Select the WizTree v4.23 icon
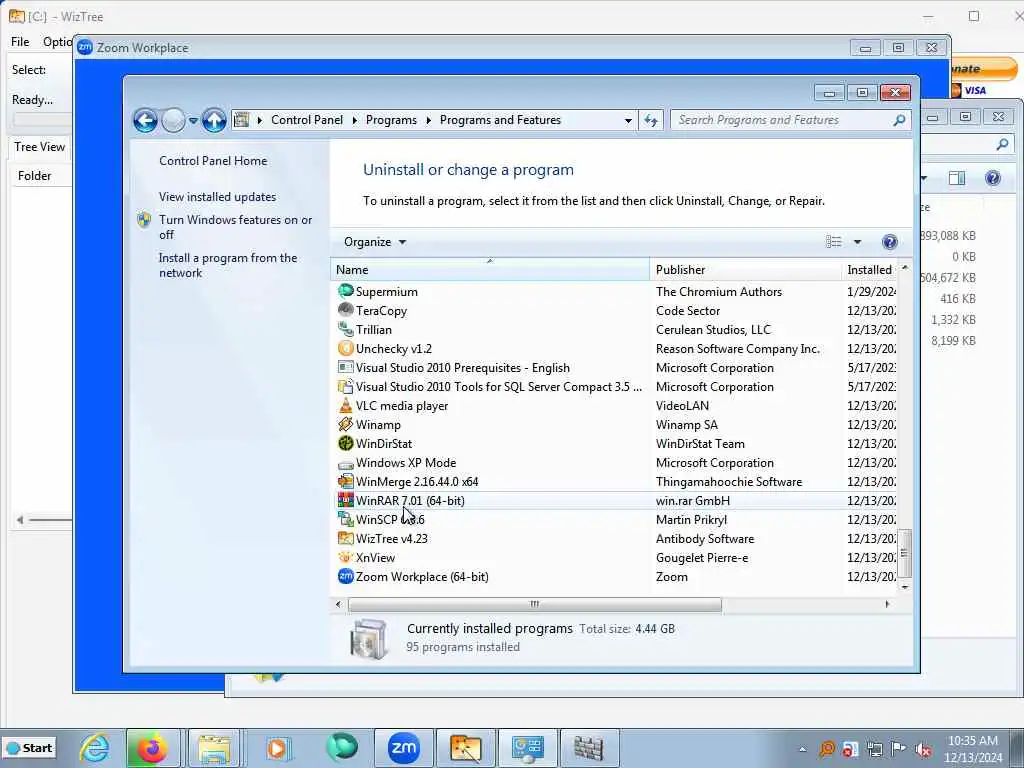This screenshot has height=768, width=1024. [x=345, y=538]
